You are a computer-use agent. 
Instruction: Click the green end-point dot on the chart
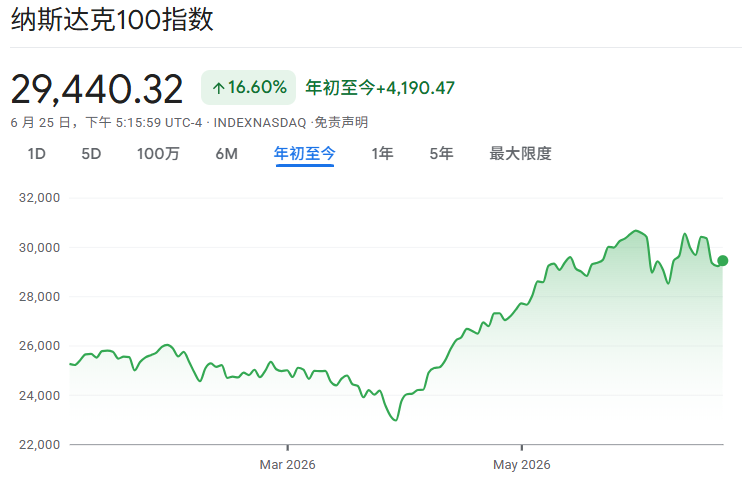pyautogui.click(x=723, y=260)
